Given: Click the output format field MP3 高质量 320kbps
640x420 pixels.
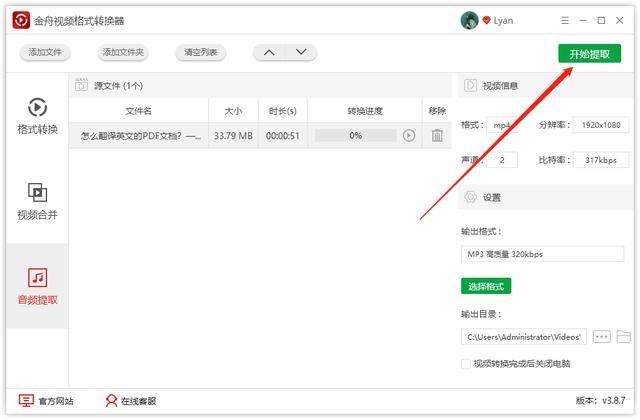Looking at the screenshot, I should click(542, 254).
